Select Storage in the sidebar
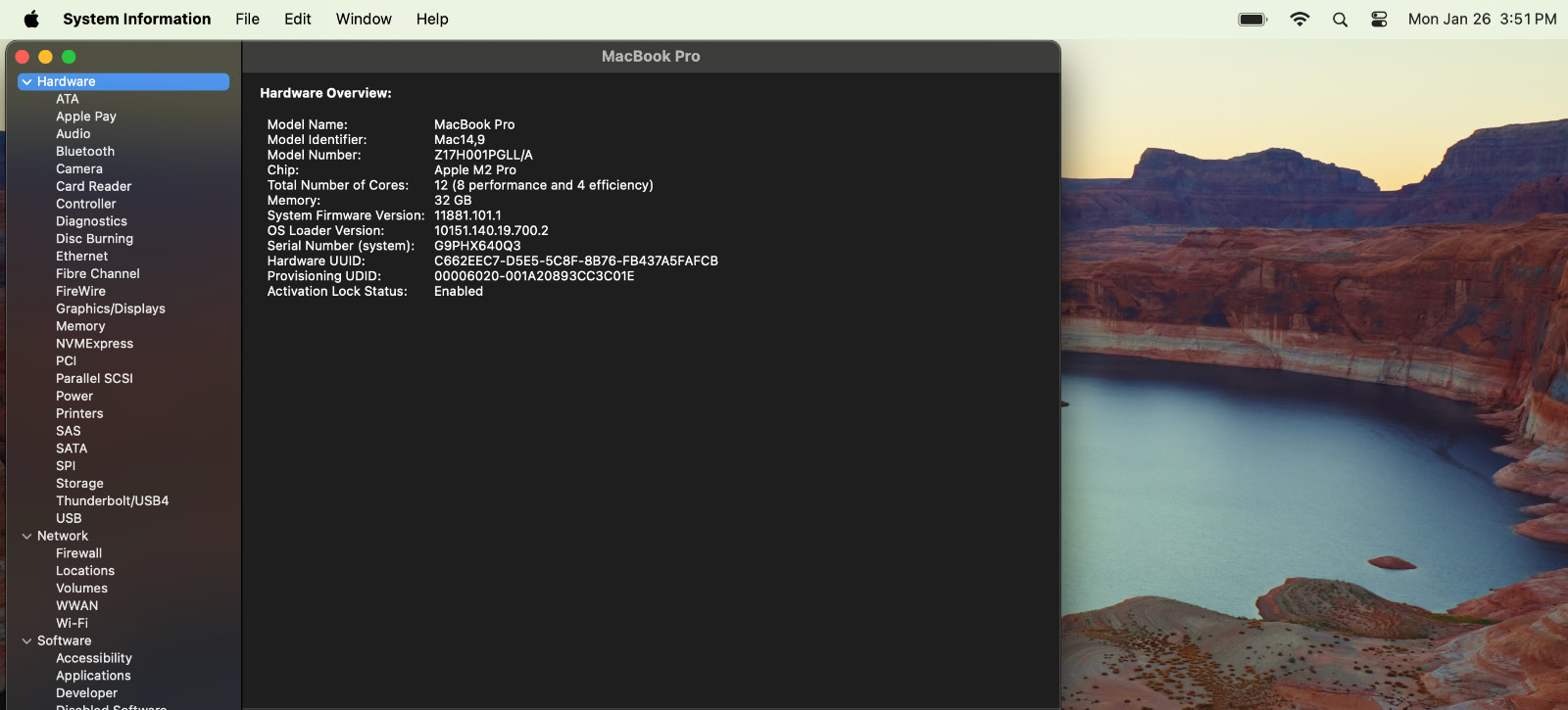The height and width of the screenshot is (710, 1568). 80,484
